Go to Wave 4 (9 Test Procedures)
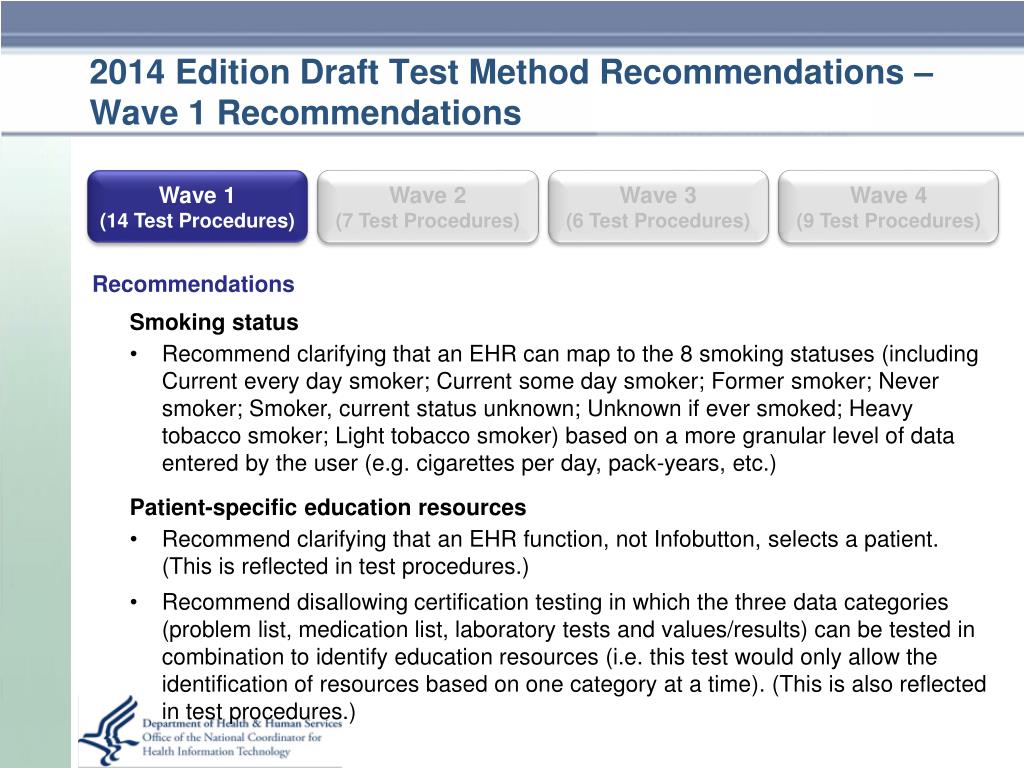Screen dimensions: 1024x768 888,207
